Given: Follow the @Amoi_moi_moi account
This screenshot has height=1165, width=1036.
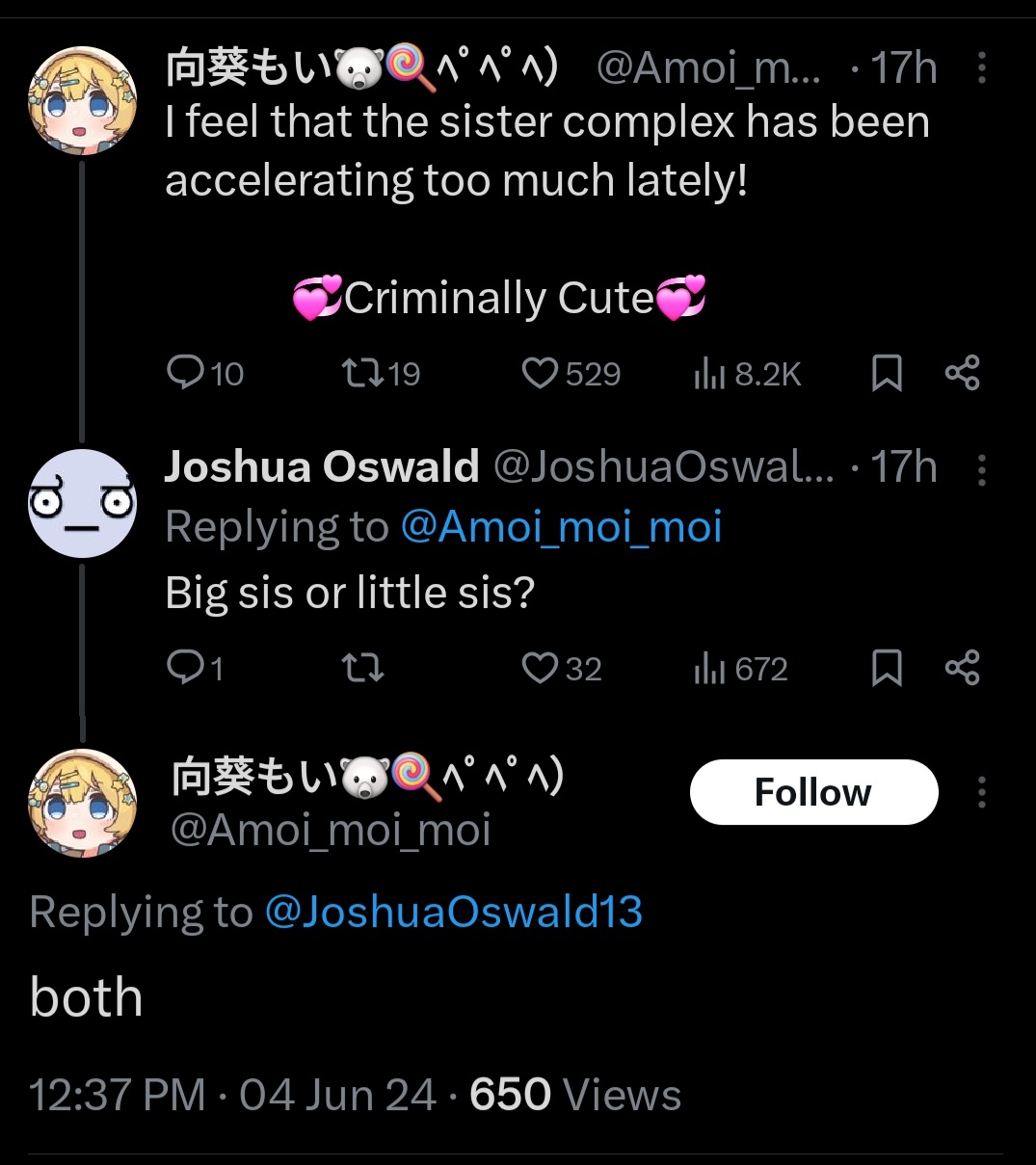Looking at the screenshot, I should pos(813,792).
